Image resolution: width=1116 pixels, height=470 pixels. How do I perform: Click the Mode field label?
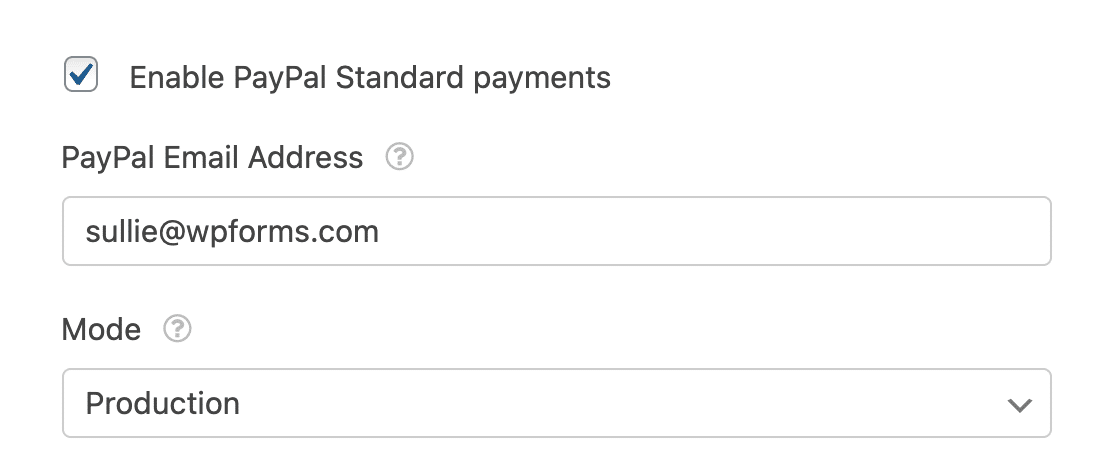[x=101, y=330]
